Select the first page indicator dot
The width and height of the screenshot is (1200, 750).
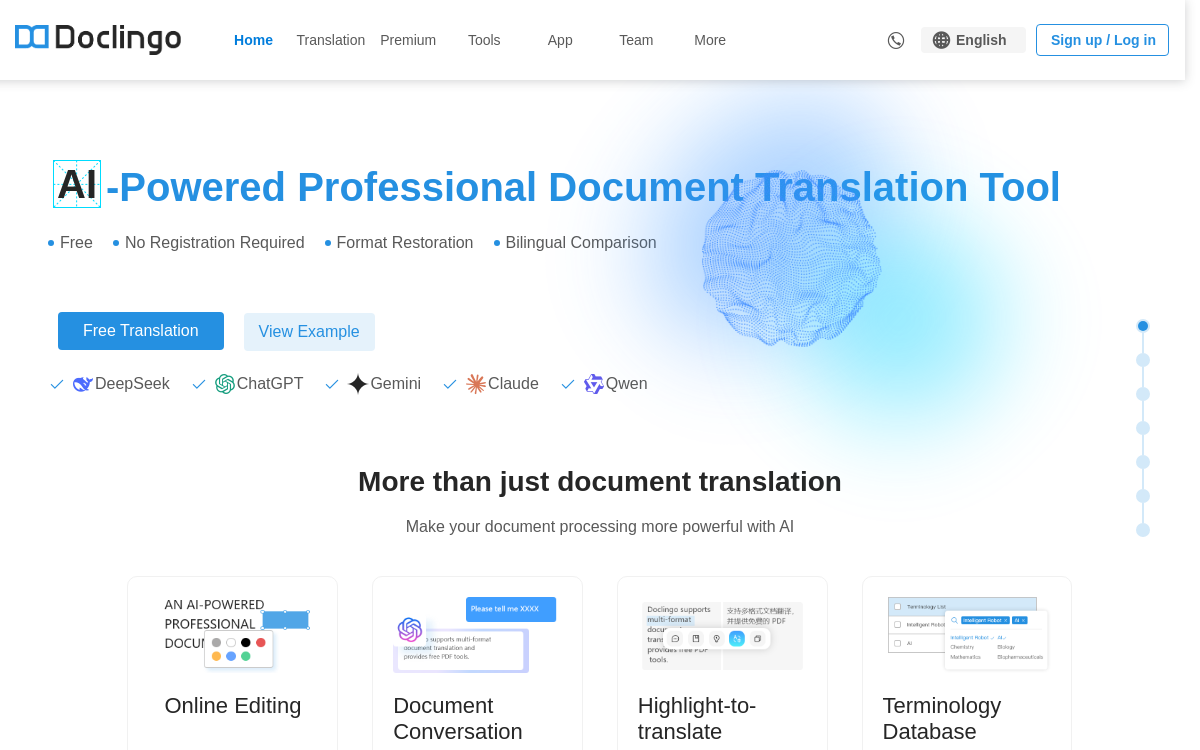tap(1143, 326)
